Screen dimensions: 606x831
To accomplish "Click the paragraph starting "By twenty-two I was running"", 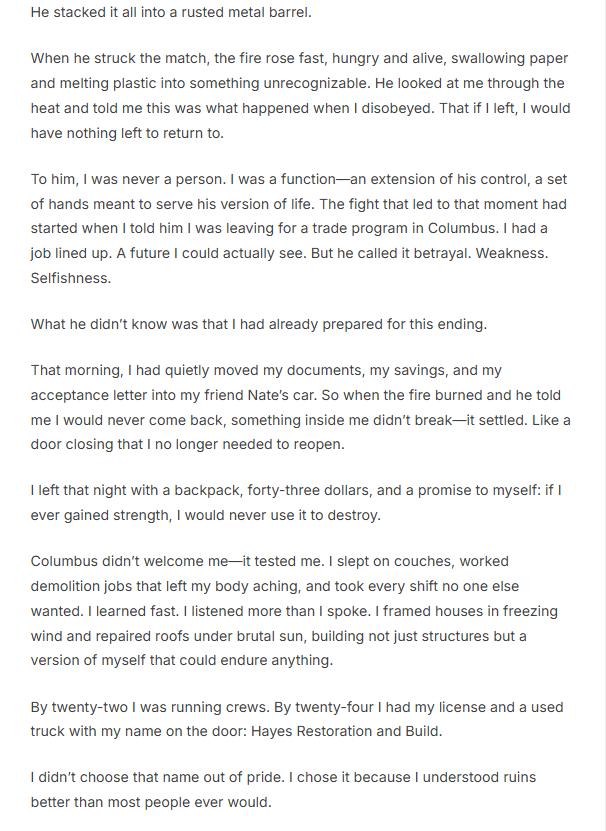I will [295, 719].
